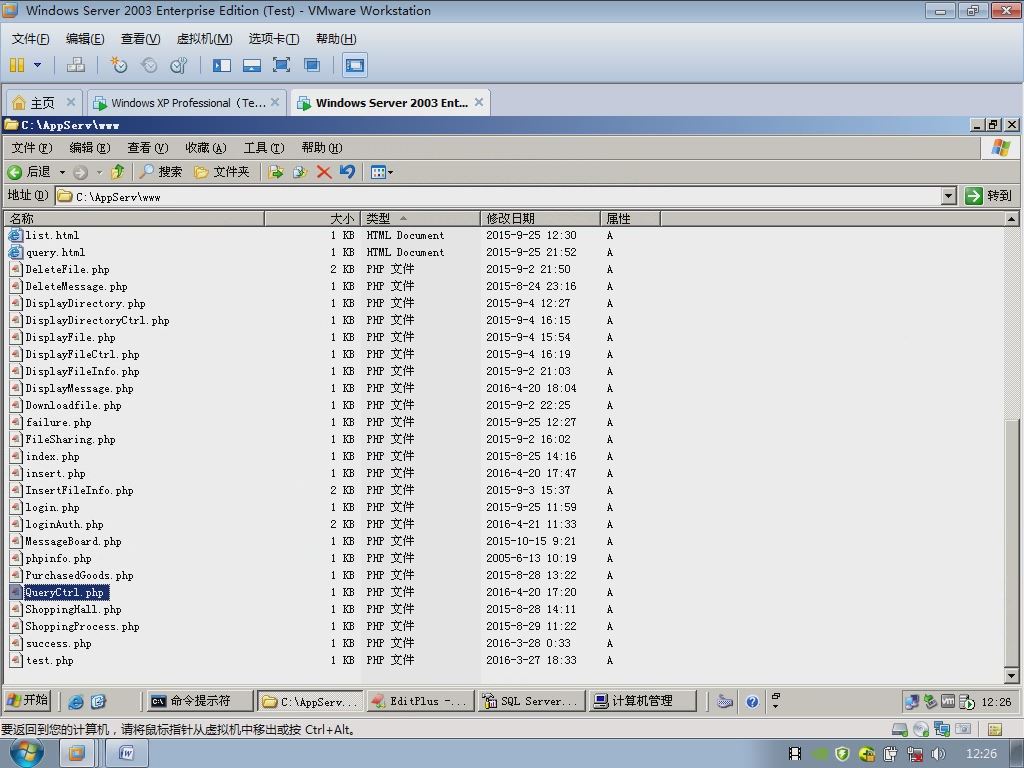Switch to the 主页 tab
This screenshot has width=1024, height=768.
(43, 103)
